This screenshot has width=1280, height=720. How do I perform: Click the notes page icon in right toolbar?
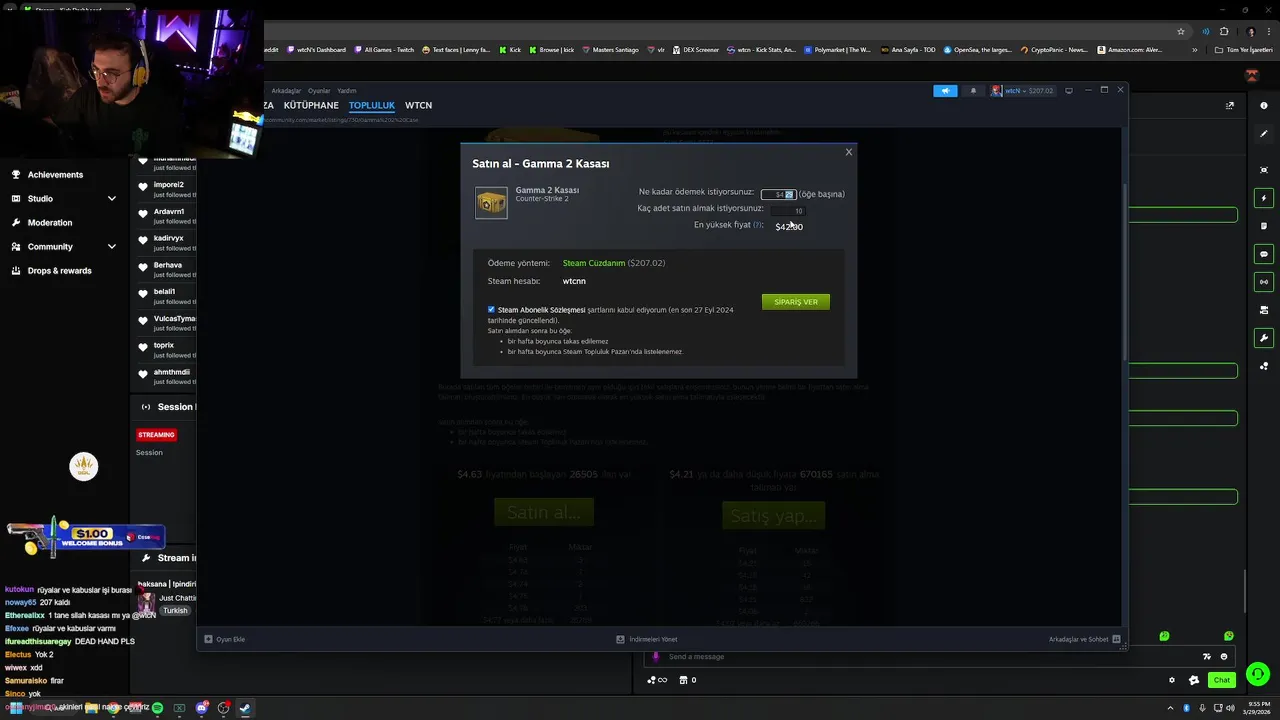(x=1264, y=226)
